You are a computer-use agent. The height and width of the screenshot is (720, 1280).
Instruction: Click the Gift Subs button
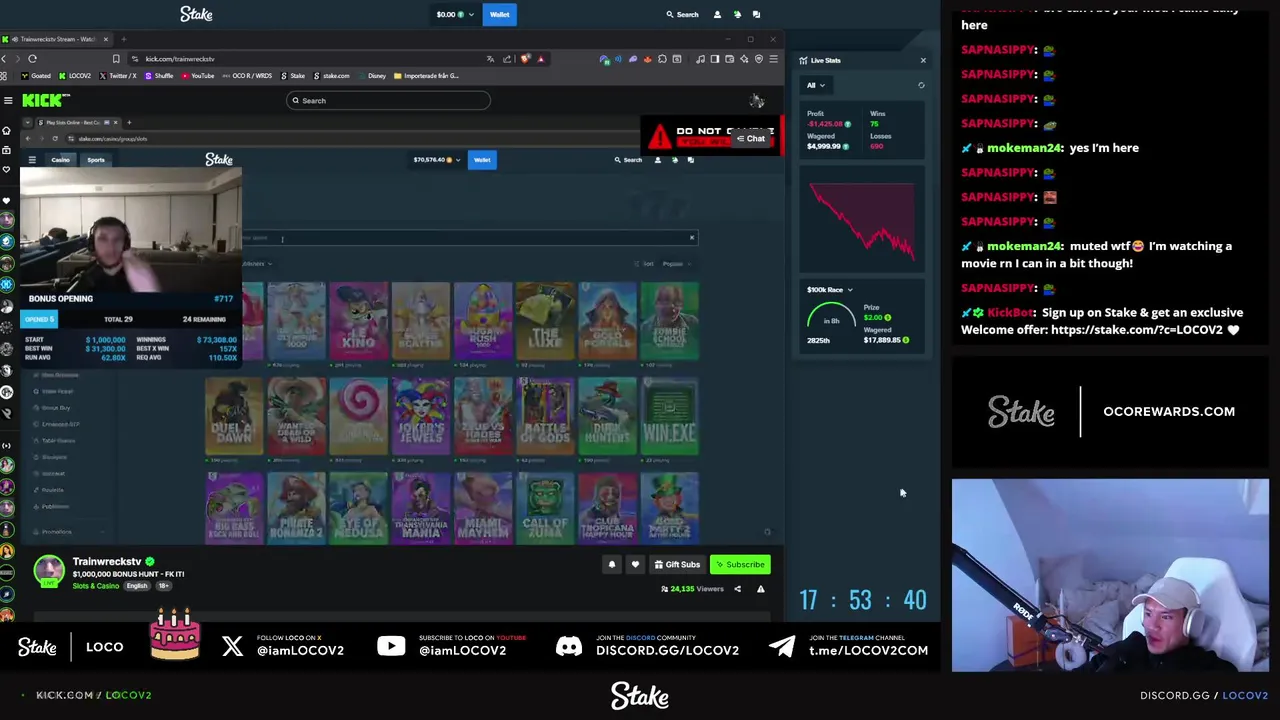point(678,565)
